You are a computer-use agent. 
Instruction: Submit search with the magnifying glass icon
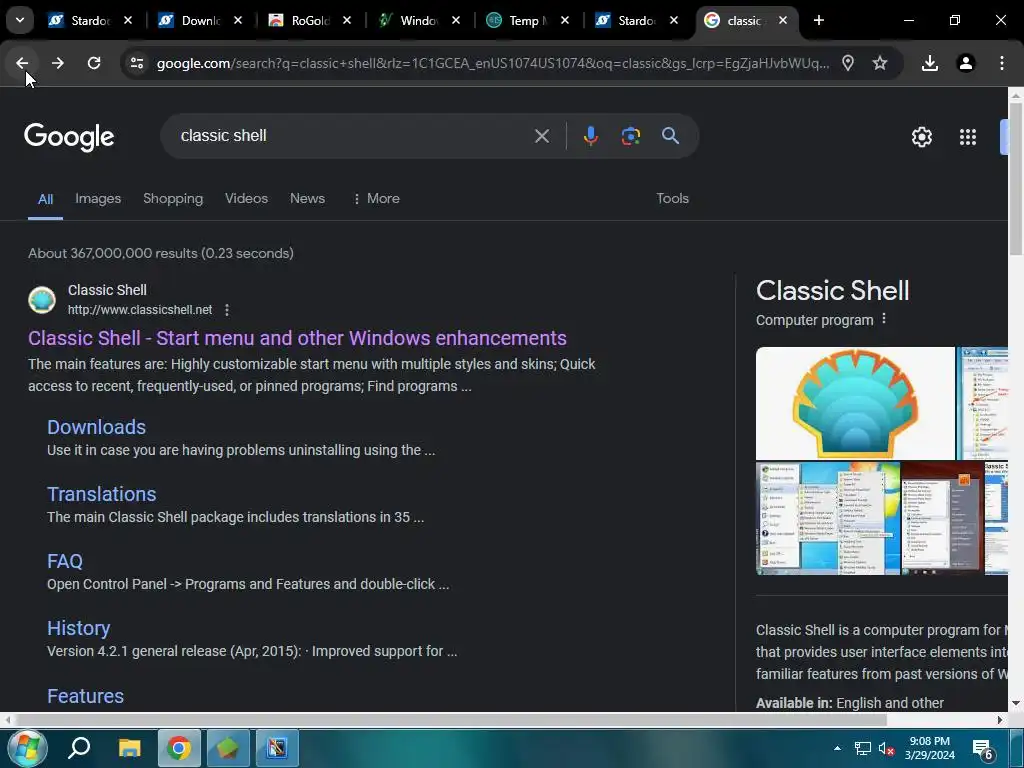(x=670, y=136)
